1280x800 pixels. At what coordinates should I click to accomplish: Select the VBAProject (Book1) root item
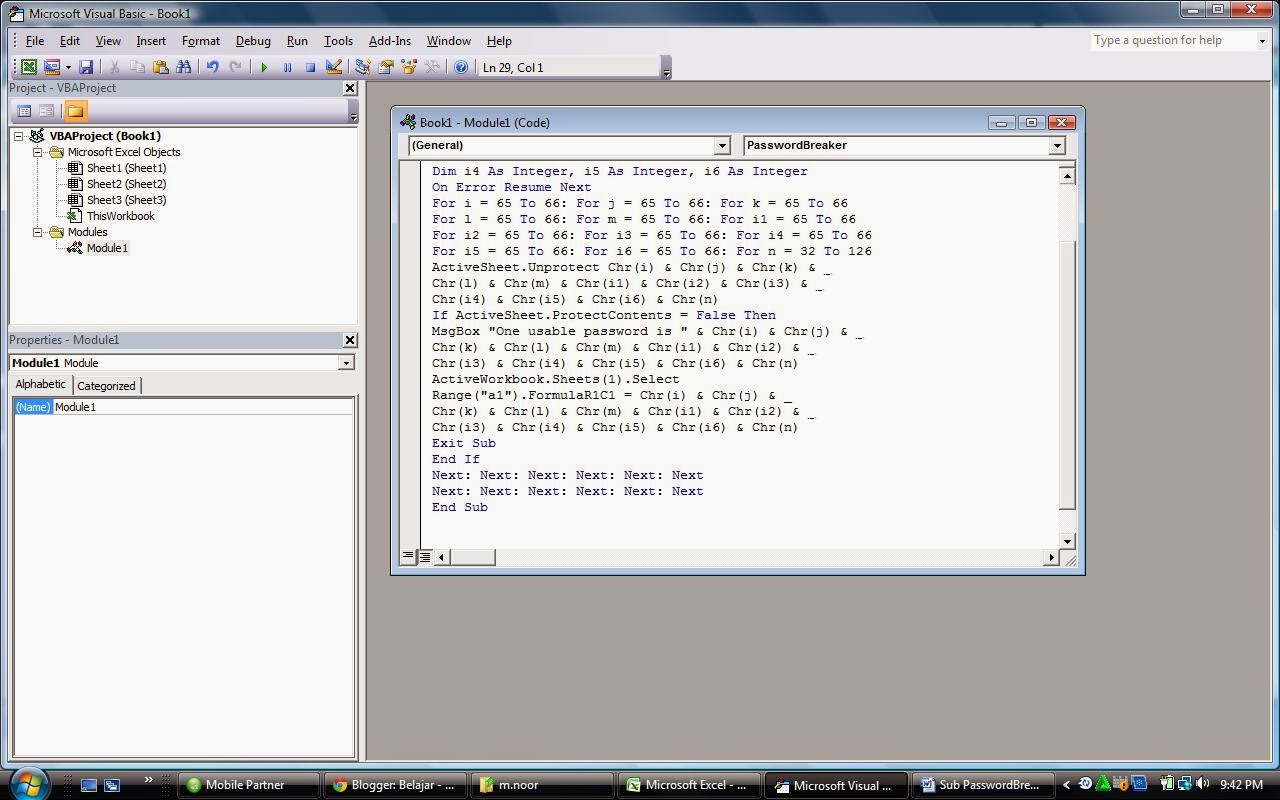click(105, 136)
